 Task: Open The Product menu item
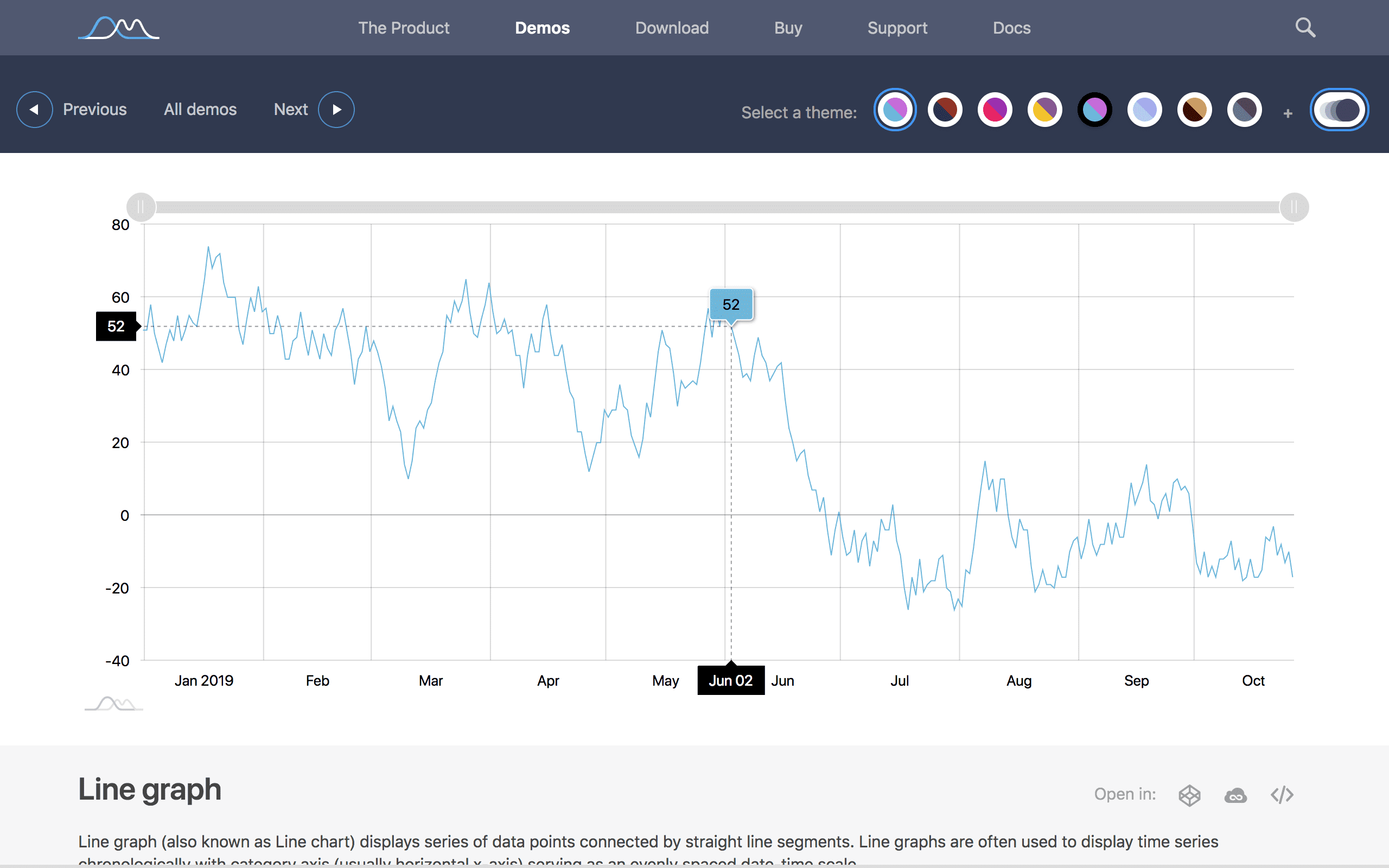click(x=404, y=28)
